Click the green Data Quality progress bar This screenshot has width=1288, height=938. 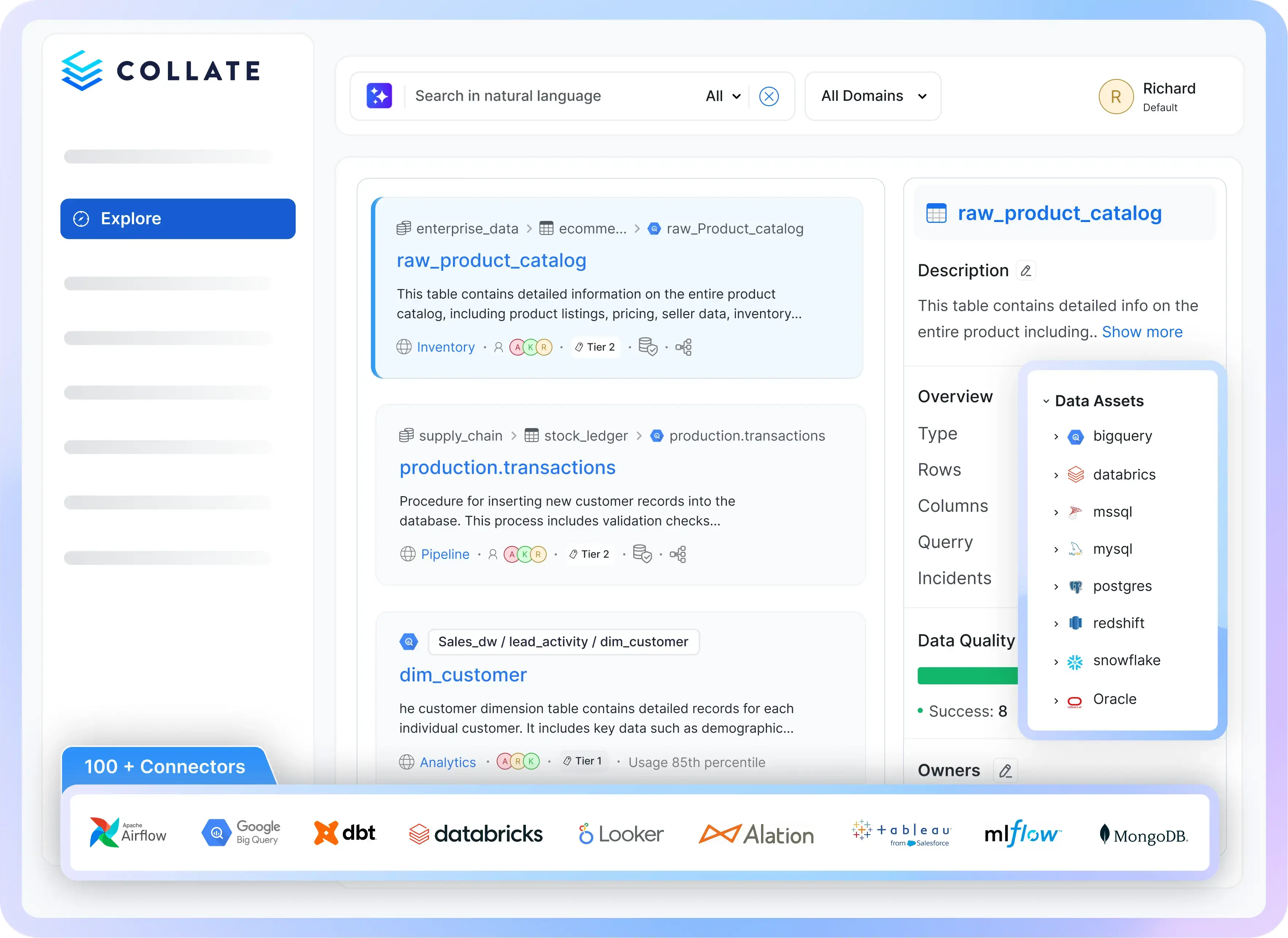pyautogui.click(x=967, y=676)
